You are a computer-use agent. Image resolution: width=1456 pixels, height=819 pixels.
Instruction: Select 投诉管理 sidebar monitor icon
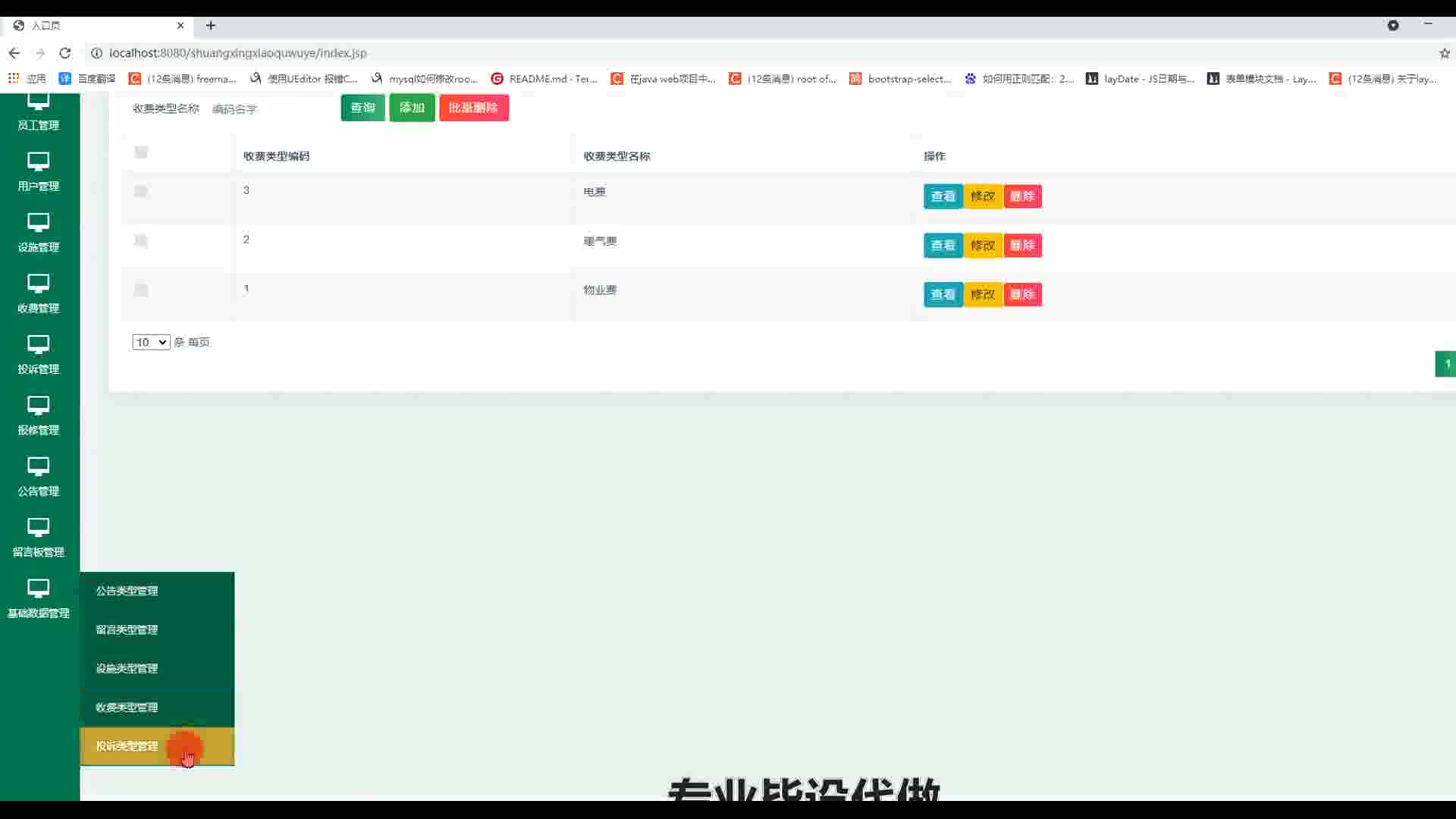38,344
